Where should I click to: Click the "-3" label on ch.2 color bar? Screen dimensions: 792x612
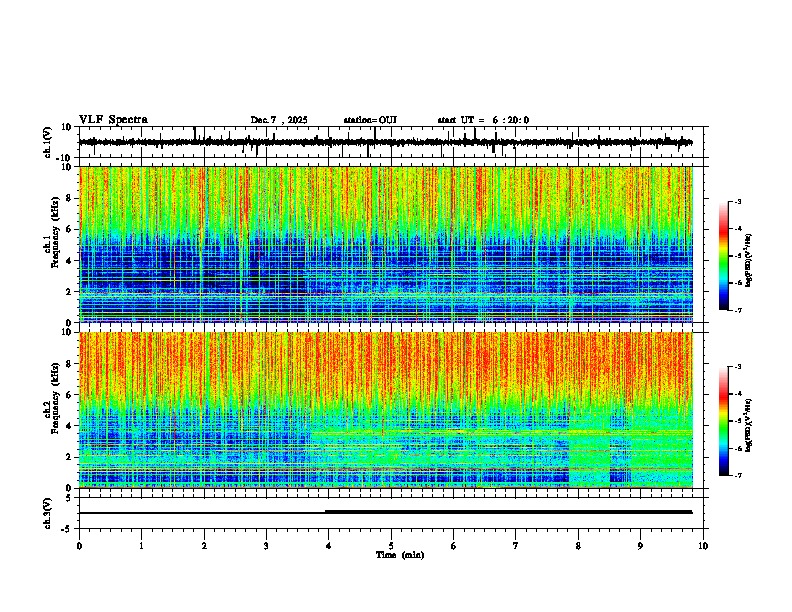point(737,367)
